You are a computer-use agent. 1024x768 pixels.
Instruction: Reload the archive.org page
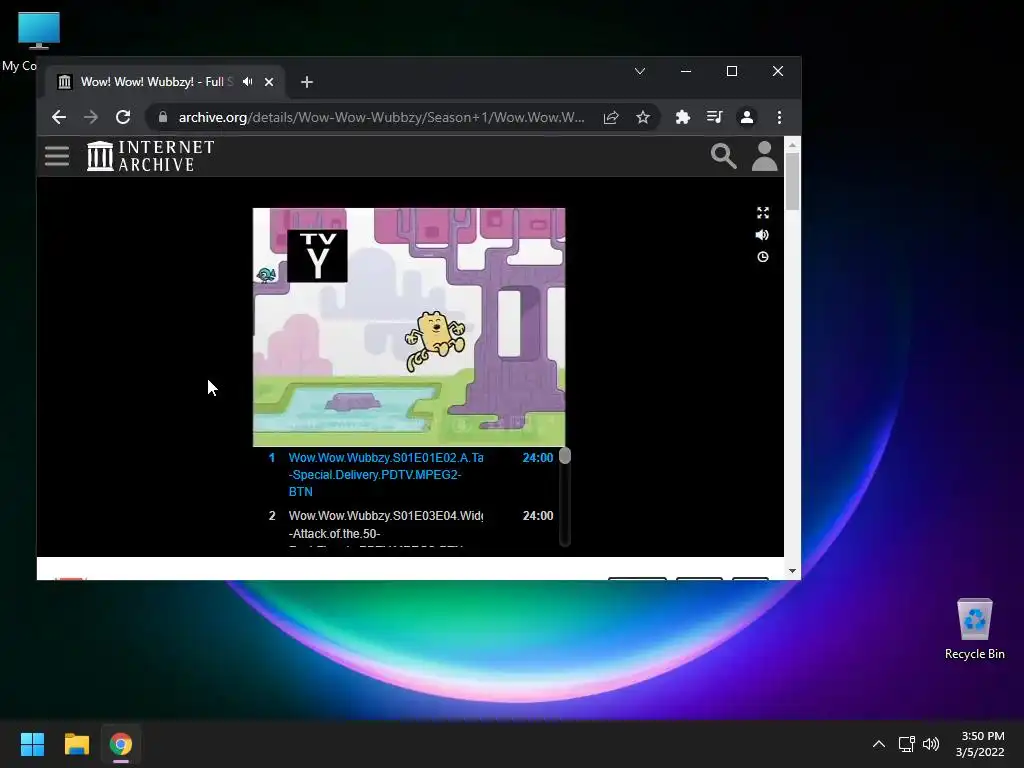123,118
